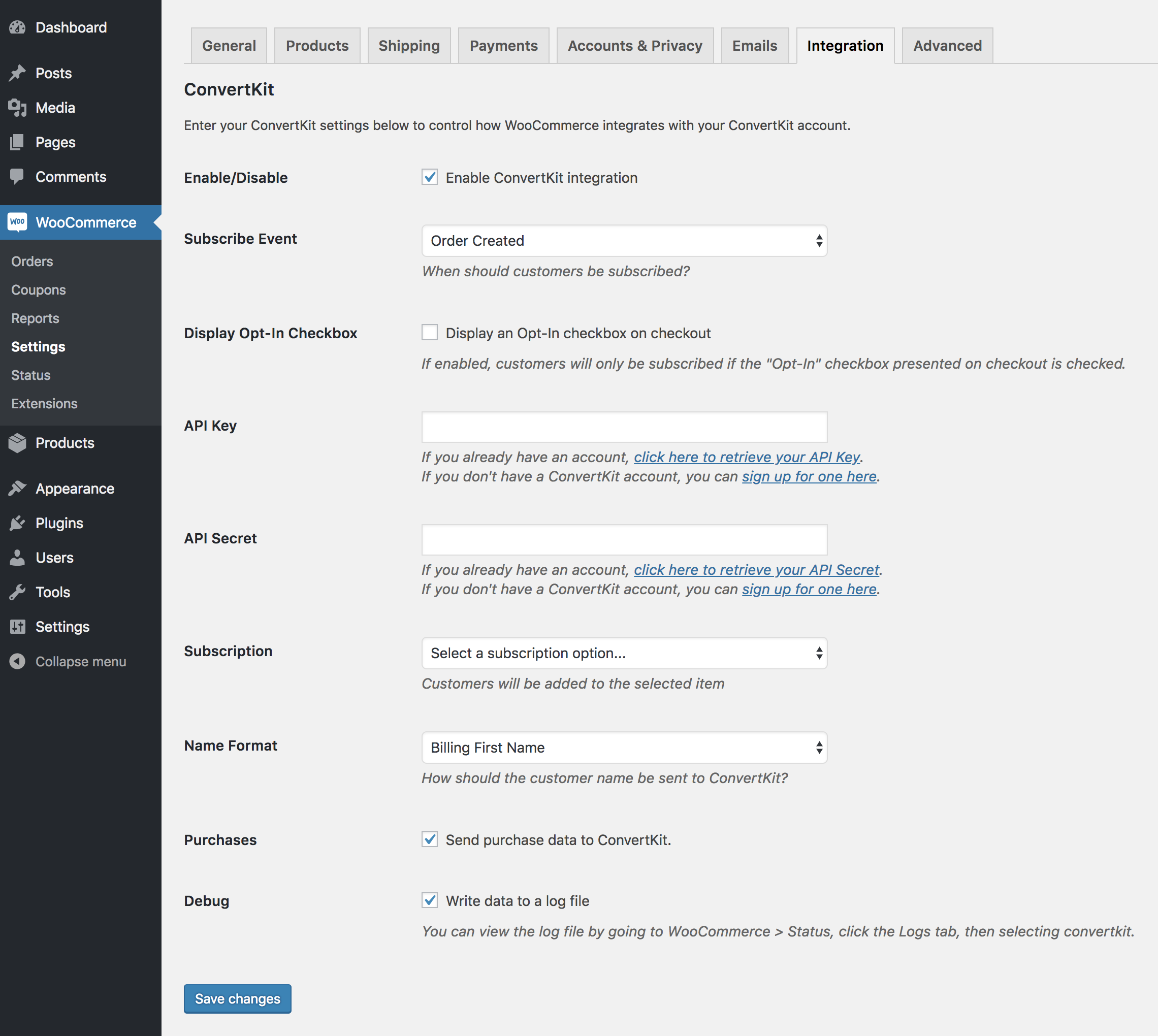Follow link to retrieve your API Secret

pyautogui.click(x=757, y=570)
